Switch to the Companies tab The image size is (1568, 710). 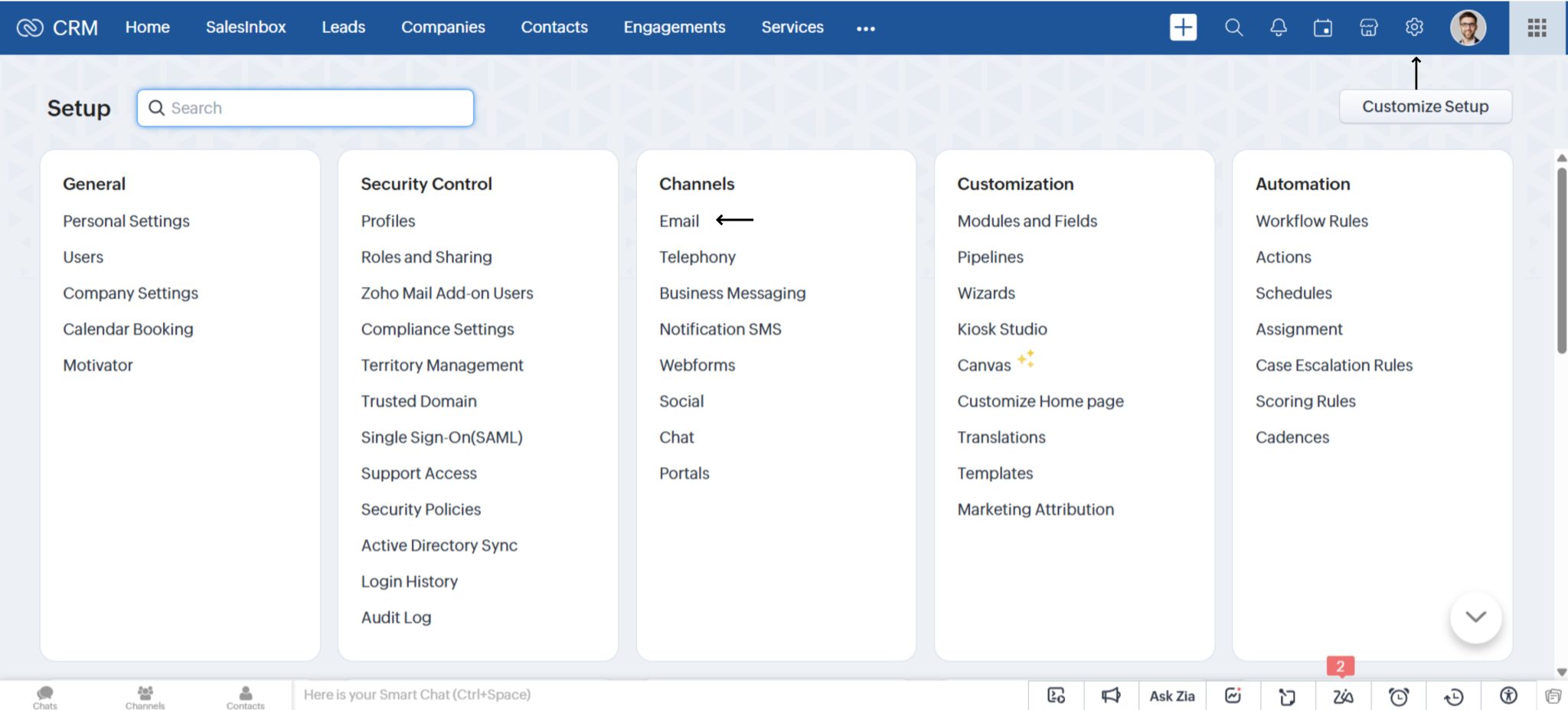(x=443, y=27)
